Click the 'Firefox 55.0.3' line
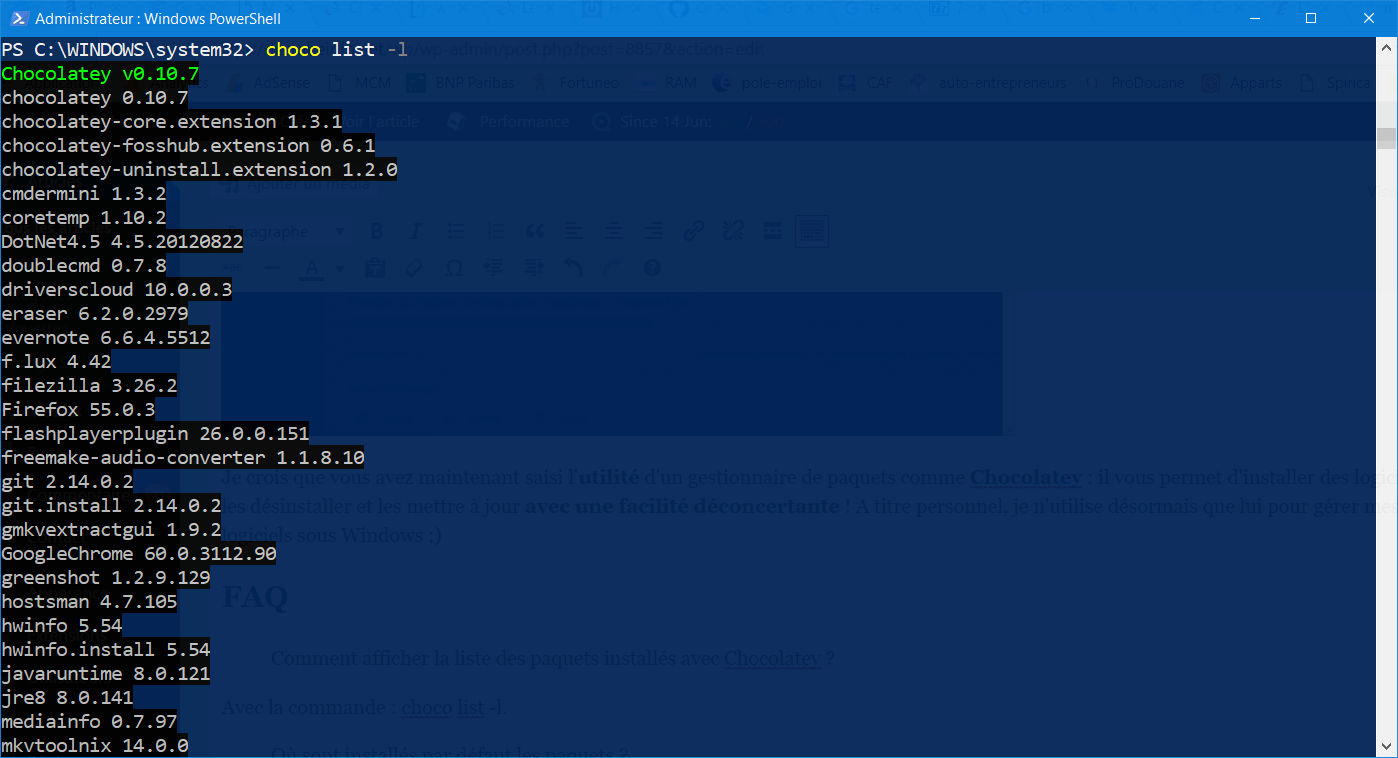1398x758 pixels. [78, 410]
